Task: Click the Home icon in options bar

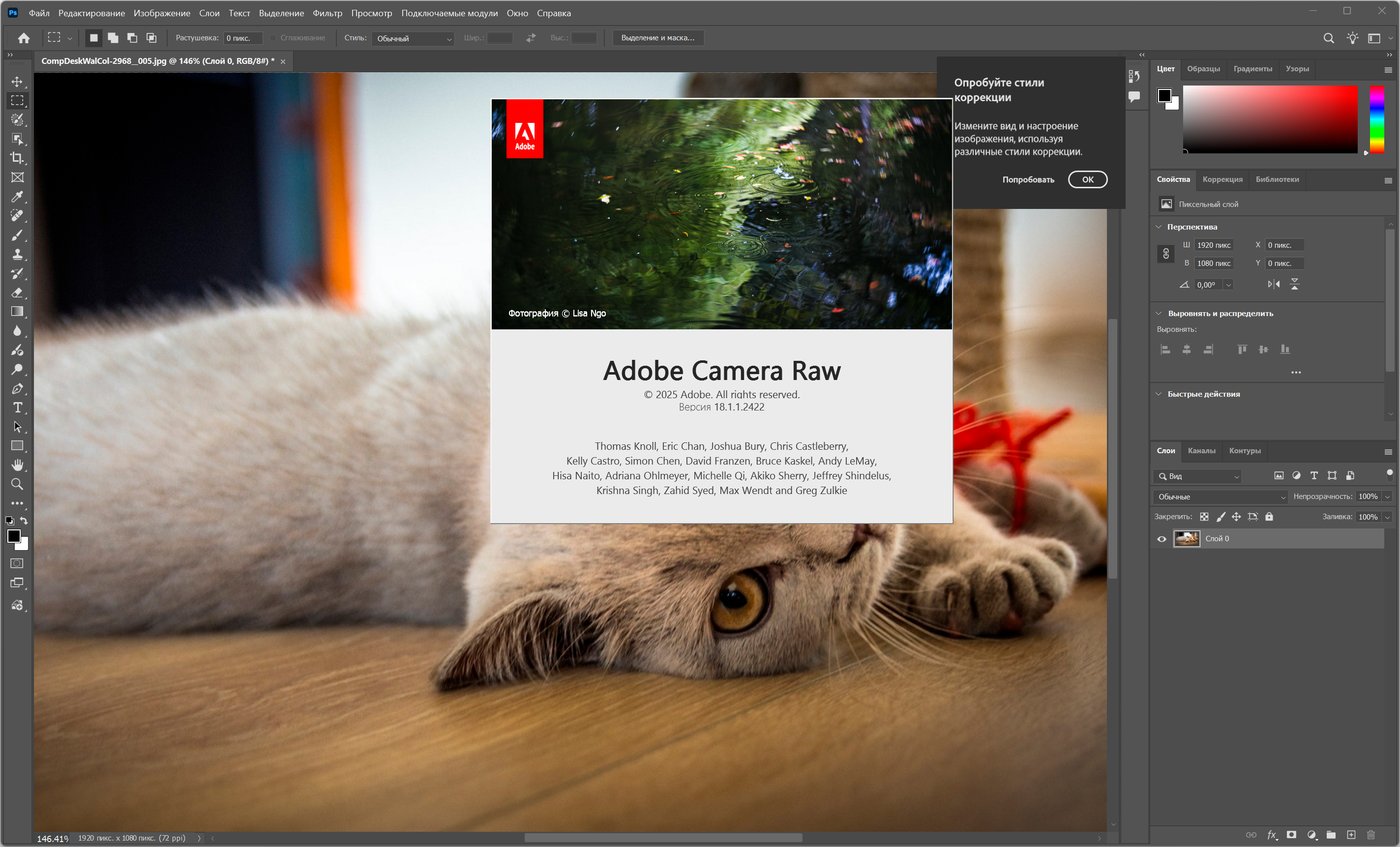Action: point(23,38)
